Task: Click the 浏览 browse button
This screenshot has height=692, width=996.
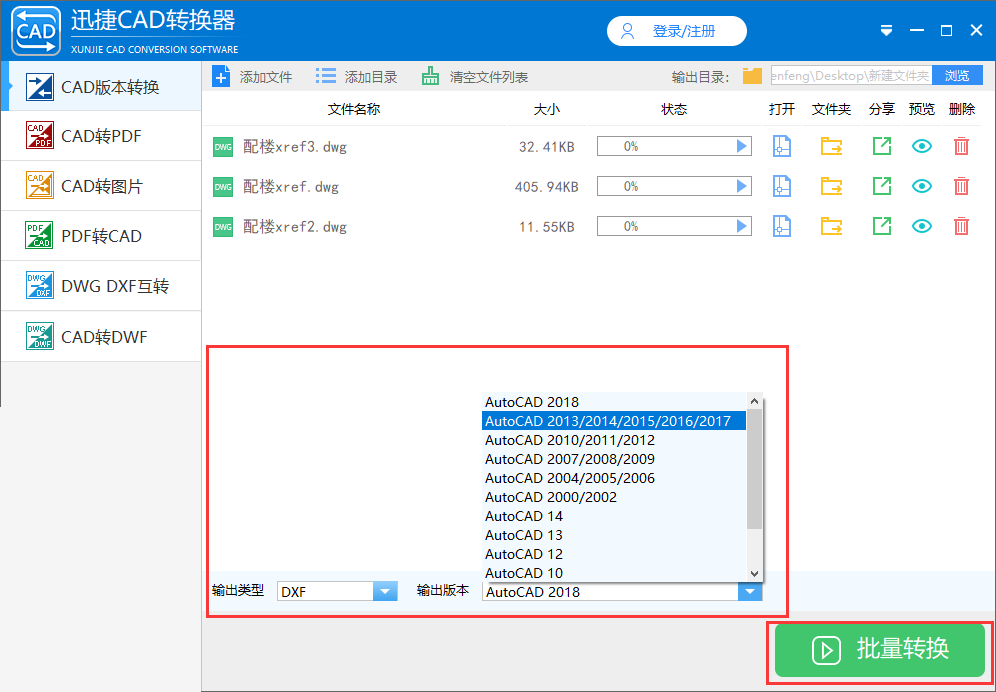Action: click(x=957, y=76)
